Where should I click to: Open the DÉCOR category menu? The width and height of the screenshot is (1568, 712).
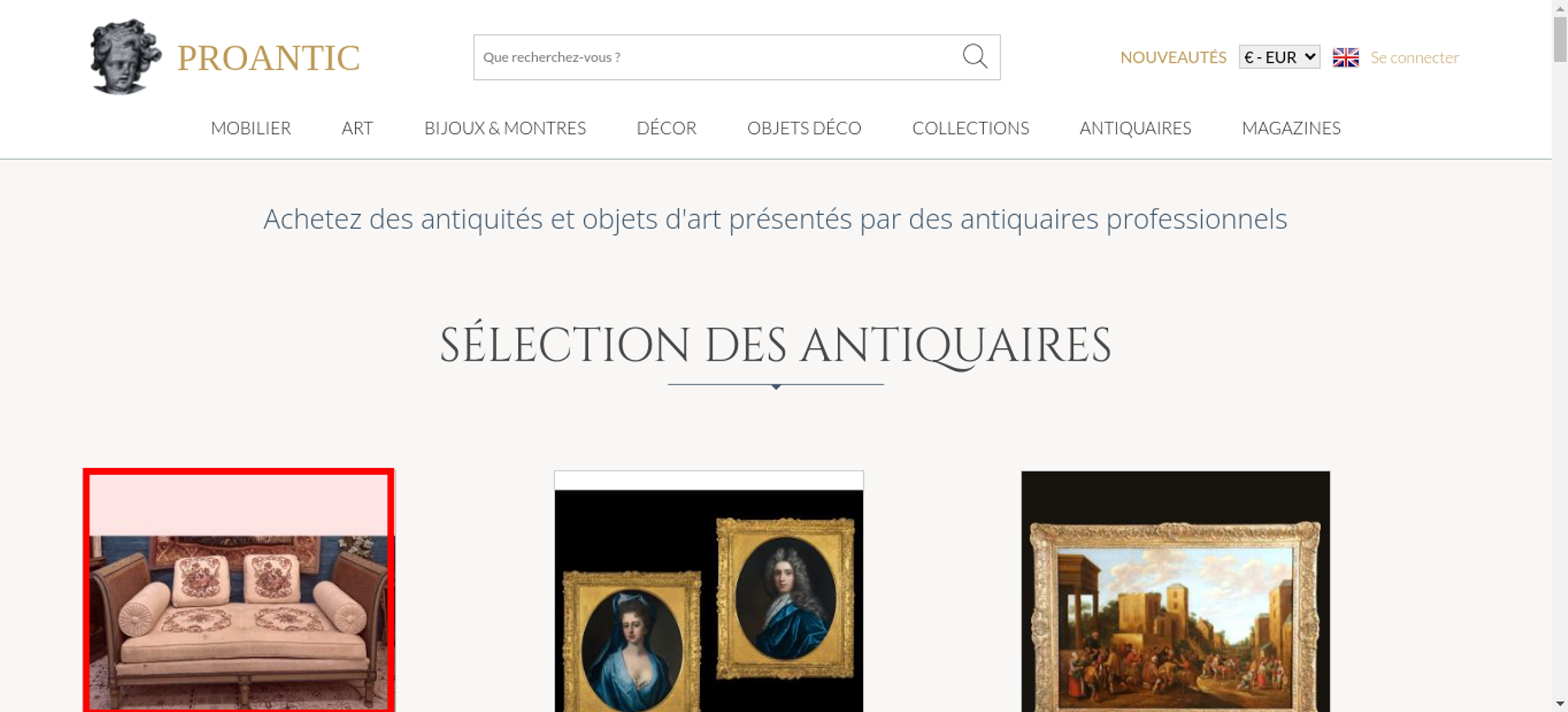666,128
